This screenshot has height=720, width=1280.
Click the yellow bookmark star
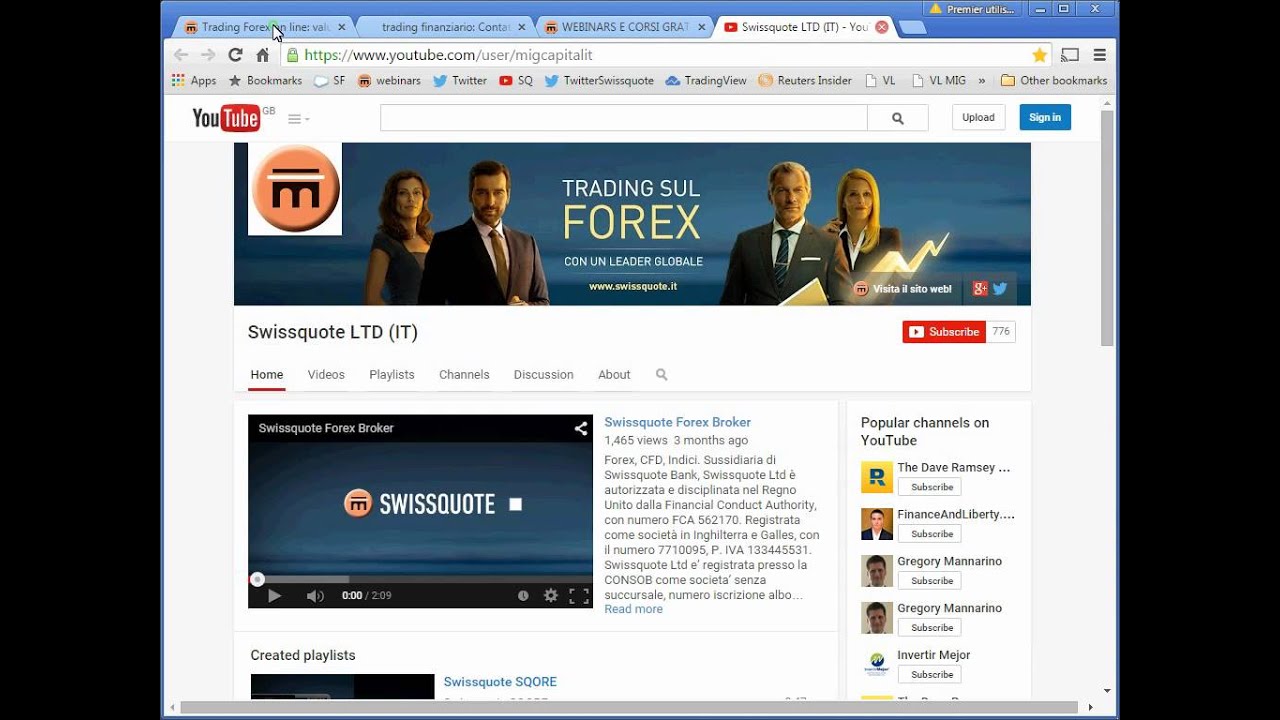point(1040,56)
